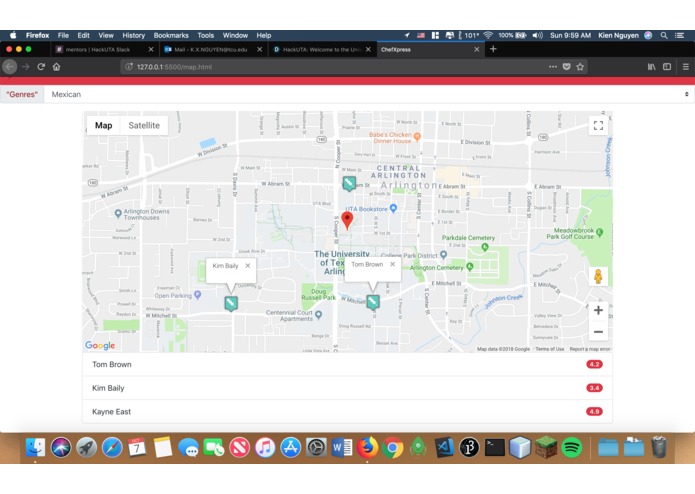Reload the page in Firefox
Image resolution: width=695 pixels, height=494 pixels.
click(x=41, y=67)
